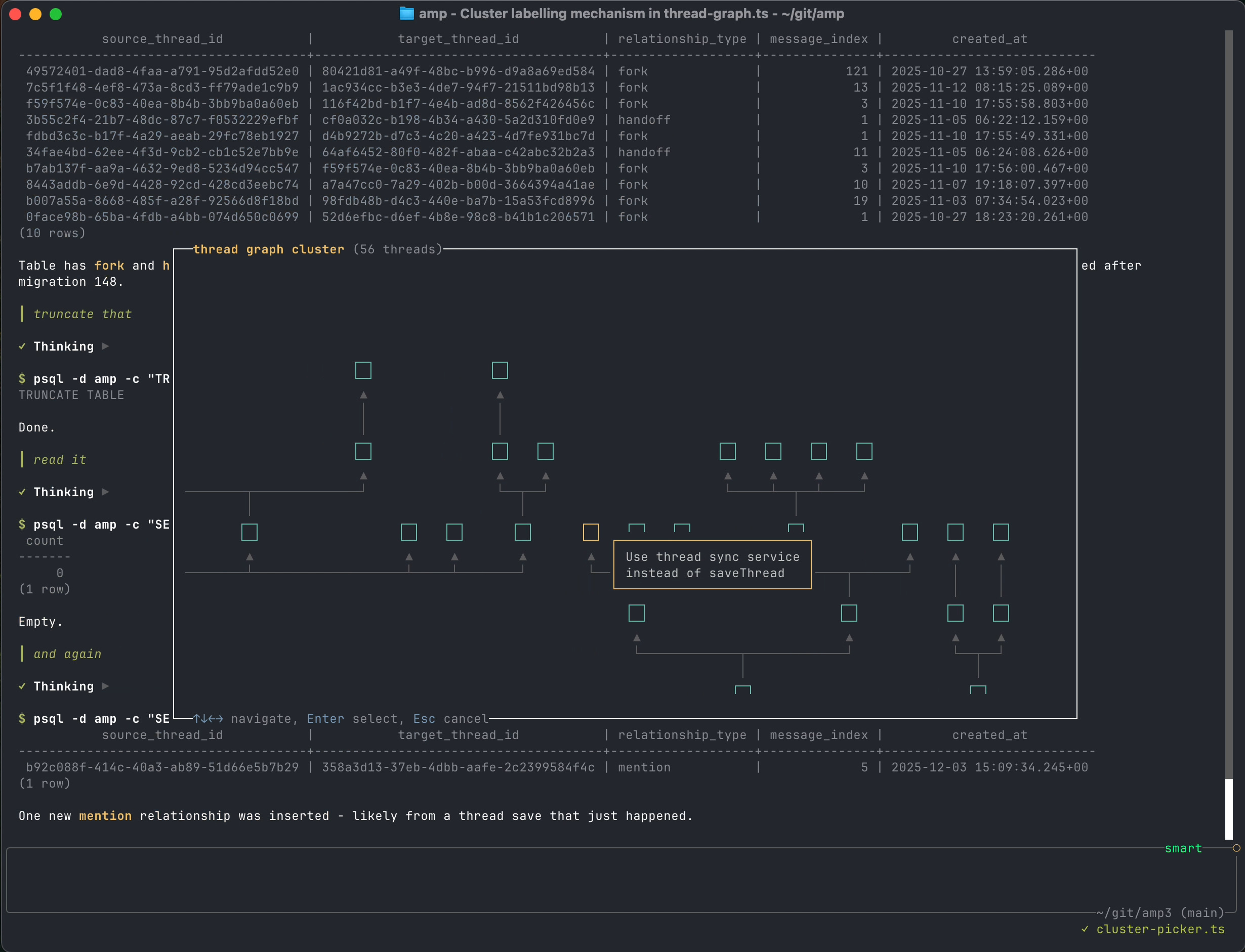This screenshot has height=952, width=1245.
Task: Click the navigate arrows icon in popup footer
Action: (x=208, y=718)
